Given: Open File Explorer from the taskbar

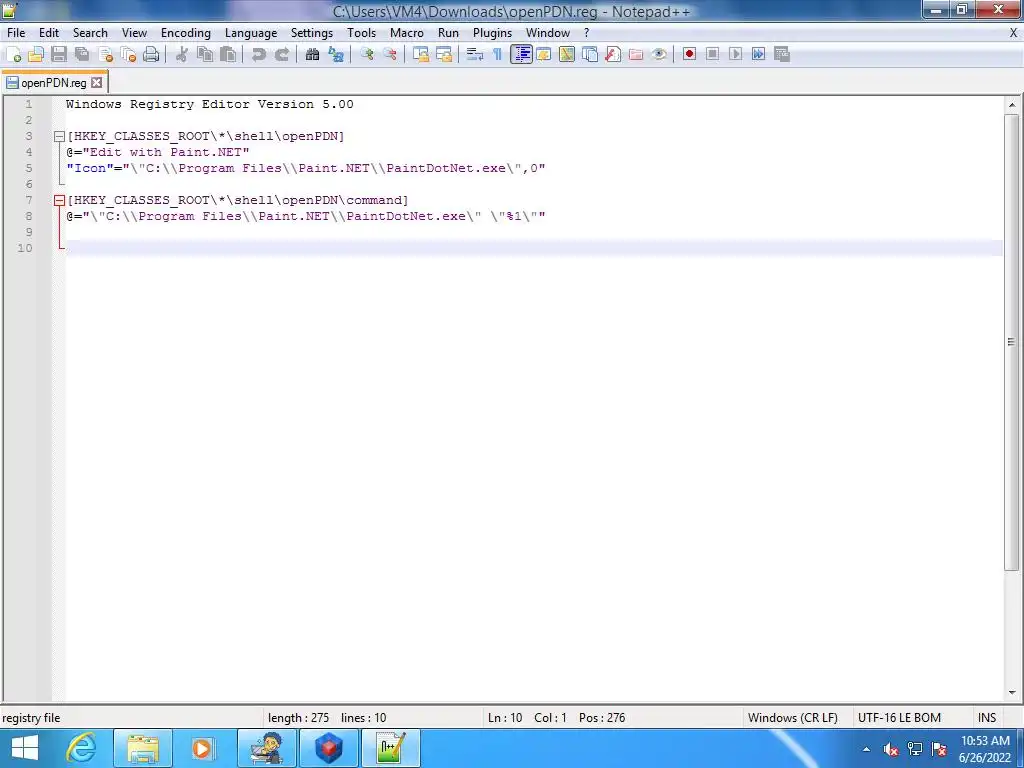Looking at the screenshot, I should click(x=143, y=748).
